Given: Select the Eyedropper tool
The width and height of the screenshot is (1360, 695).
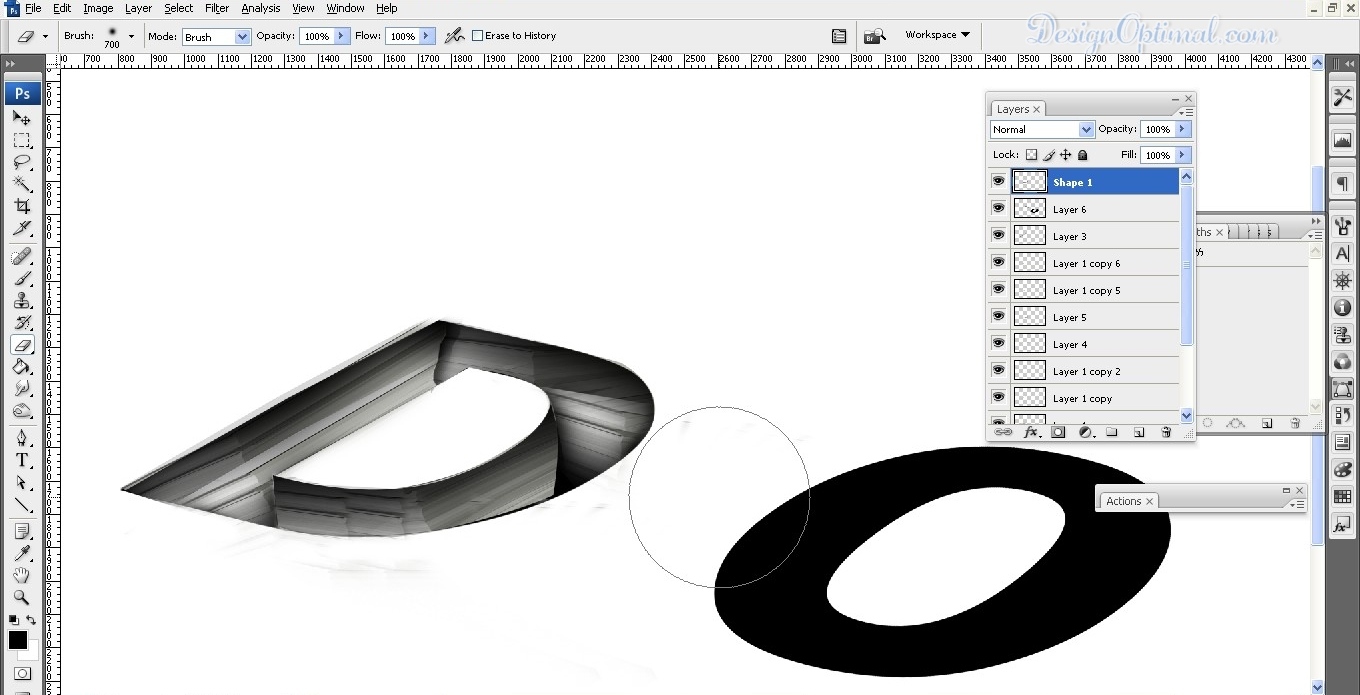Looking at the screenshot, I should coord(22,553).
